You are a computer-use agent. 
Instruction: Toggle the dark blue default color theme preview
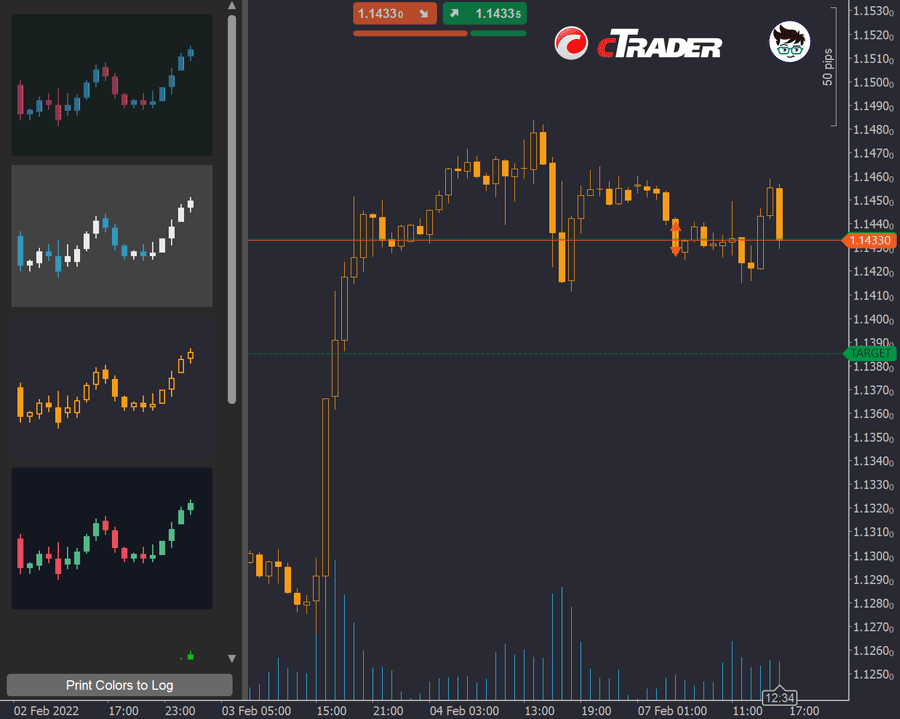click(x=111, y=86)
